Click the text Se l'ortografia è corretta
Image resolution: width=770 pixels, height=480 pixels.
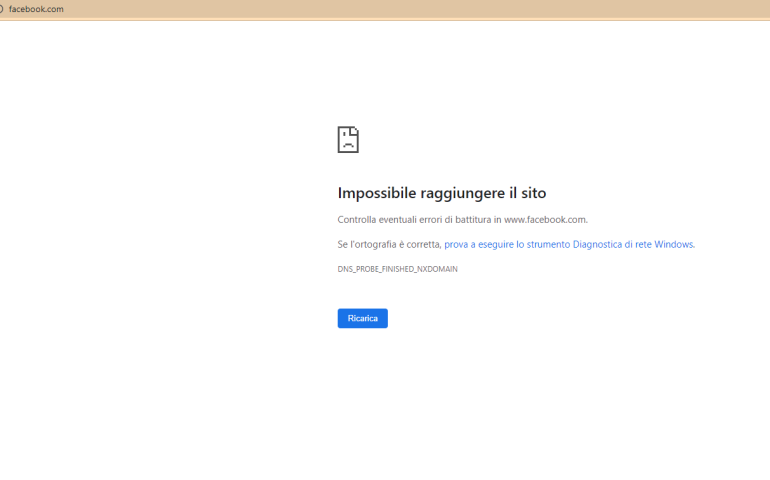pyautogui.click(x=389, y=244)
